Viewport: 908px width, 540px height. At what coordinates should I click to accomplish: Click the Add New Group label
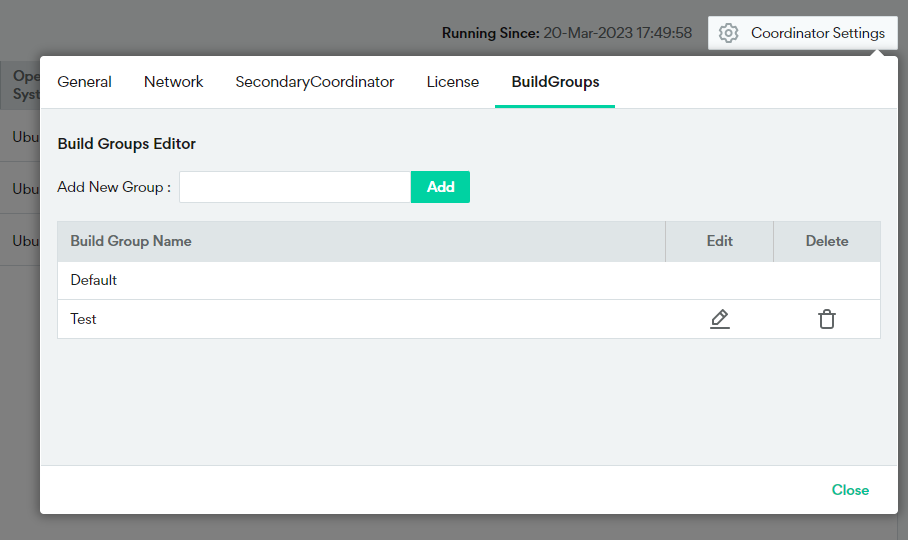(114, 187)
